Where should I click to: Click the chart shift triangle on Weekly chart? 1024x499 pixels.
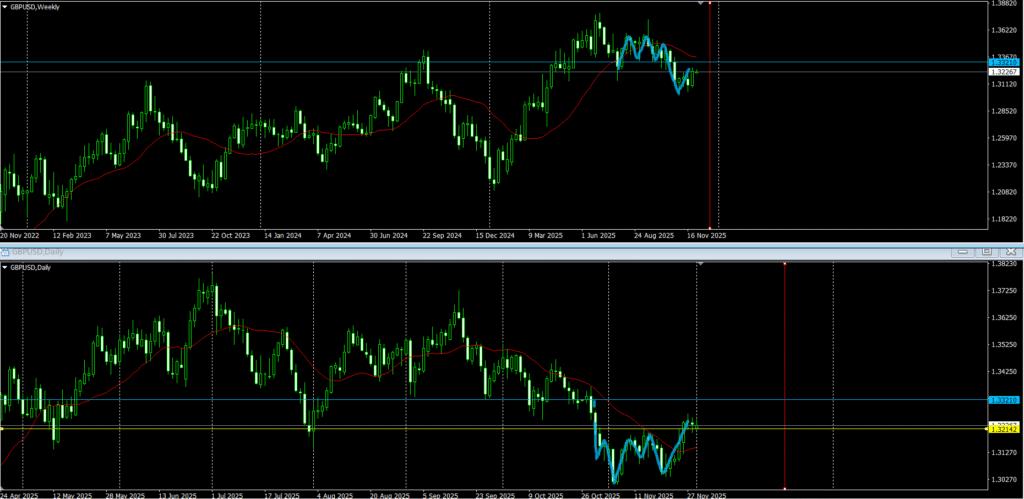pos(699,4)
